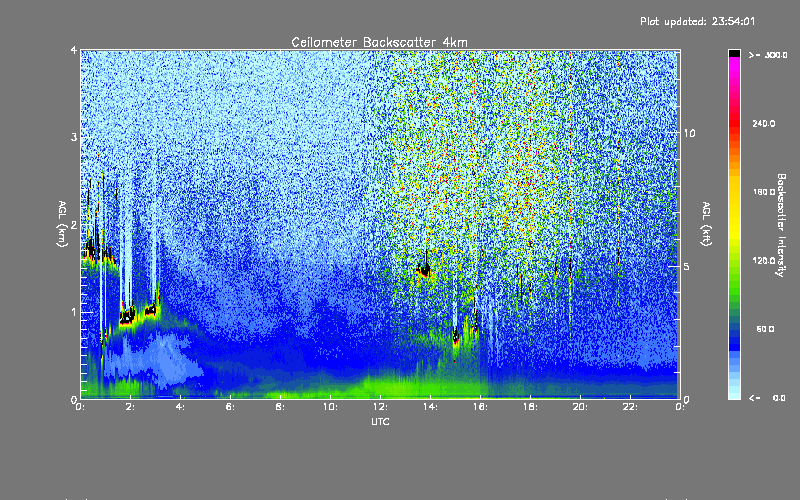The height and width of the screenshot is (500, 800).
Task: Click the "4:" UTC hour tick
Action: (x=180, y=407)
